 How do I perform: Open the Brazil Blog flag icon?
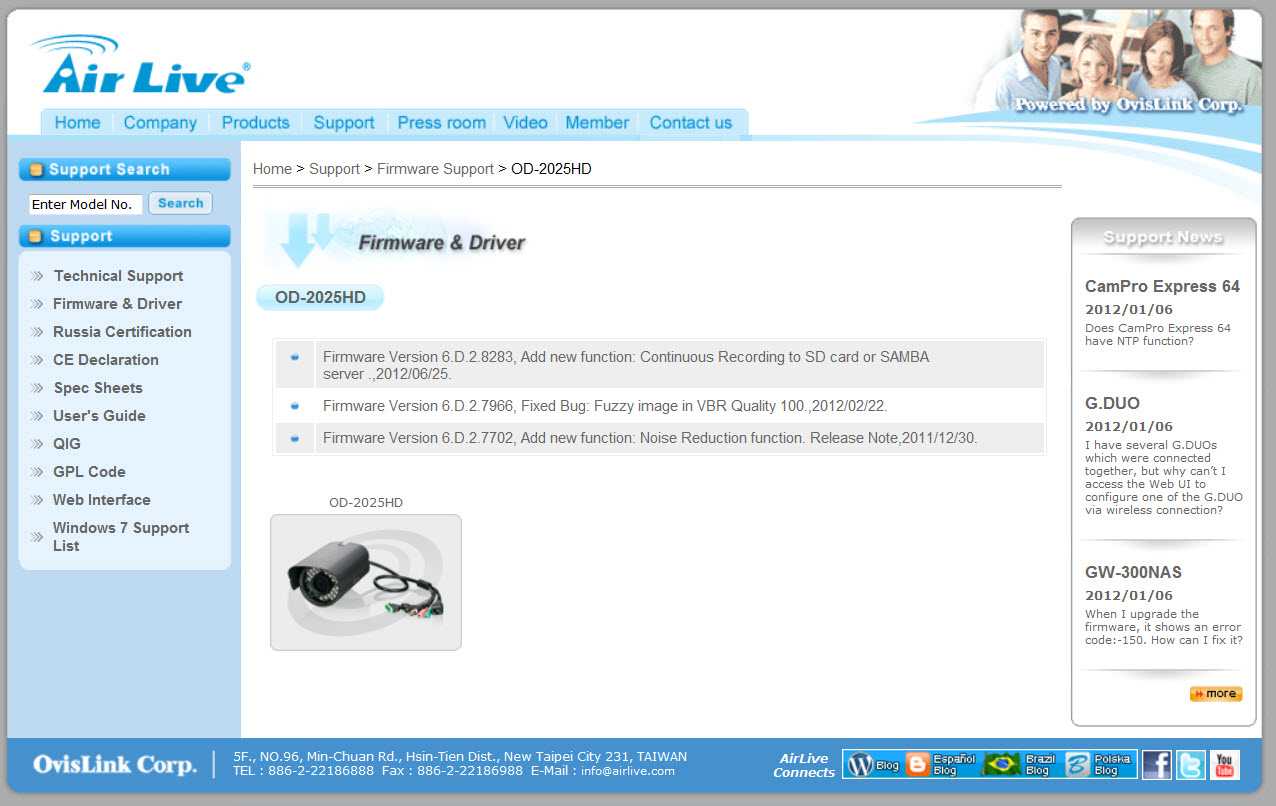[x=1021, y=765]
